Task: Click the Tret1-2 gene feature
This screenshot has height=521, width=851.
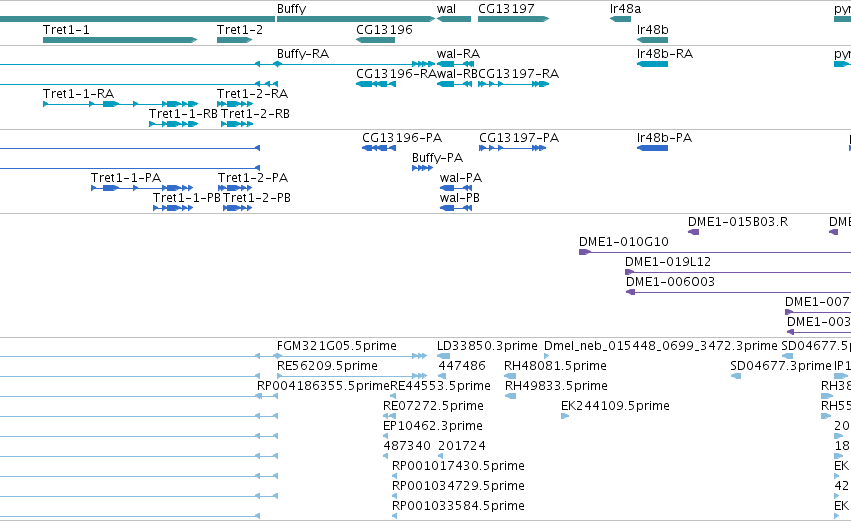Action: pyautogui.click(x=234, y=40)
